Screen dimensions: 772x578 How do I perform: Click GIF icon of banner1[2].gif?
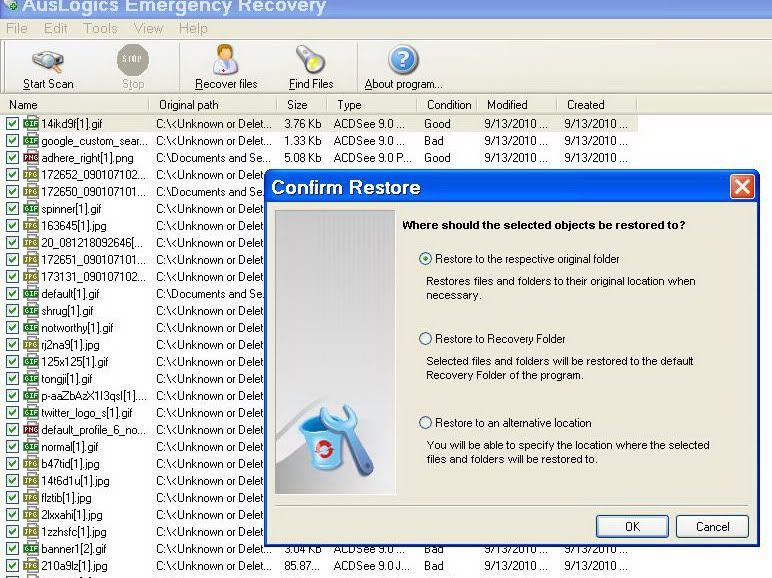pyautogui.click(x=31, y=548)
